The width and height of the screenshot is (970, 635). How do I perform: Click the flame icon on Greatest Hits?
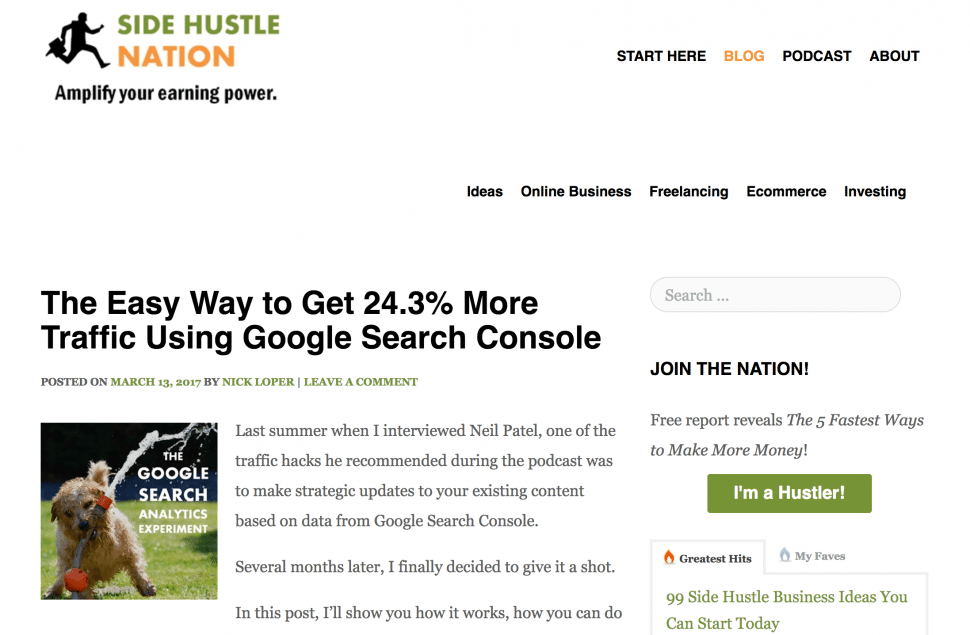669,557
